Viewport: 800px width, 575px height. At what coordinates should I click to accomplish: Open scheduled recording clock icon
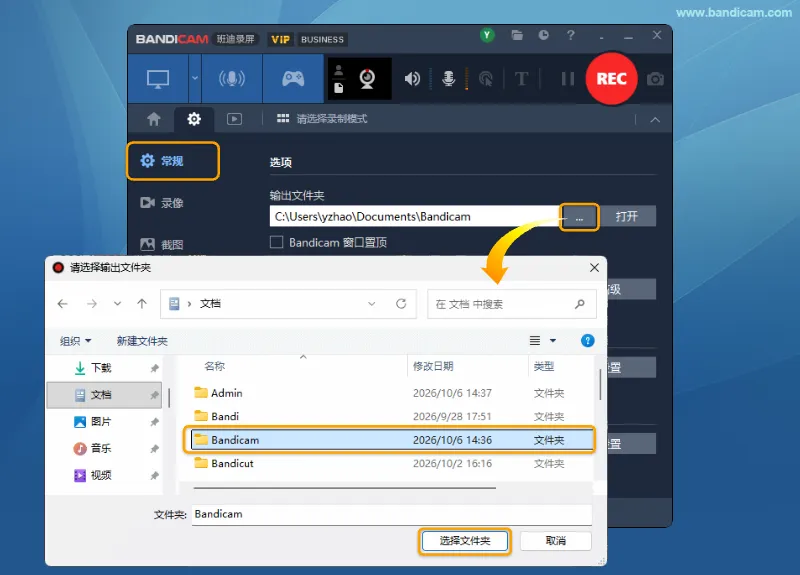coord(543,35)
